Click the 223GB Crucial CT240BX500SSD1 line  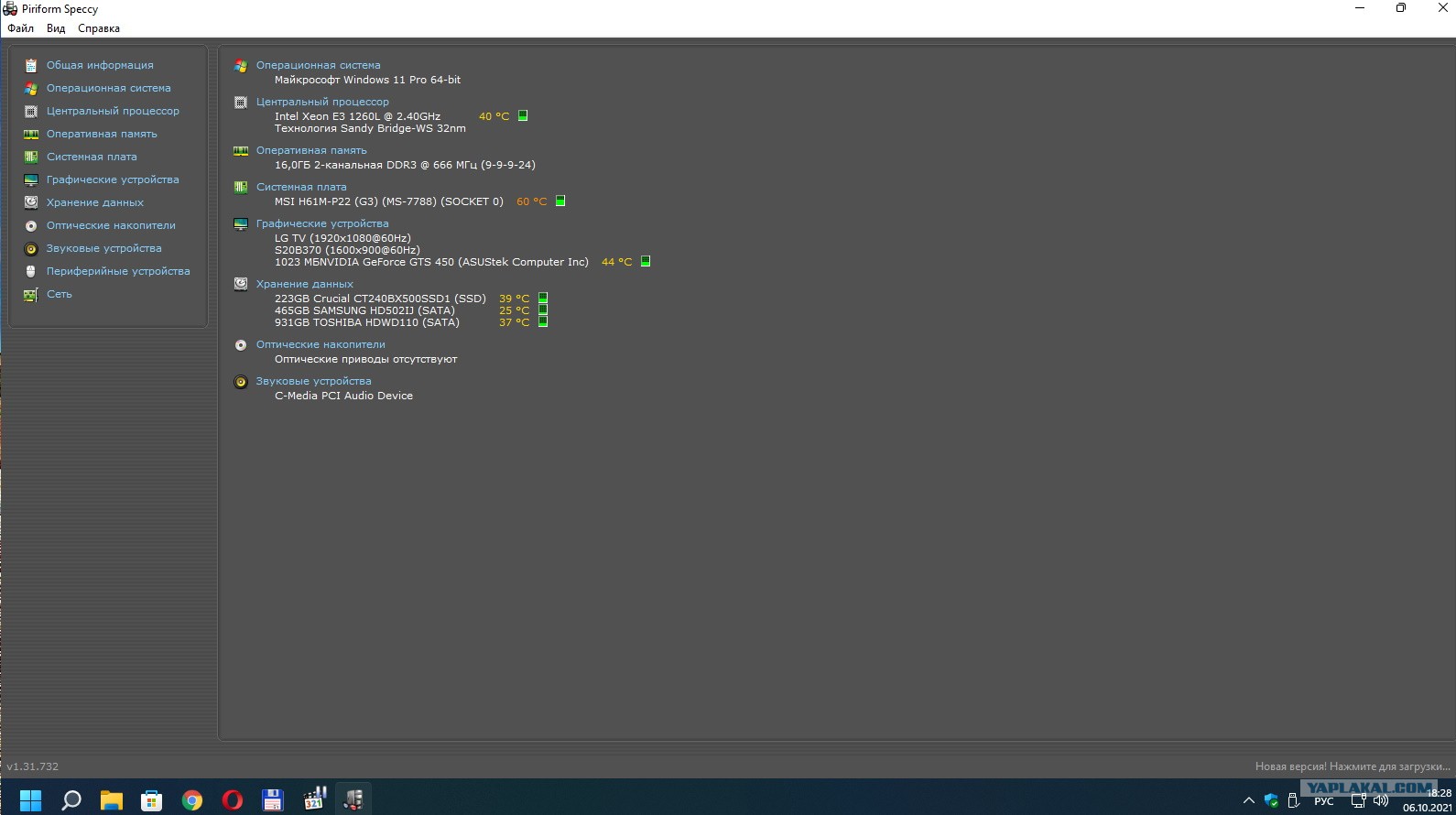coord(380,299)
